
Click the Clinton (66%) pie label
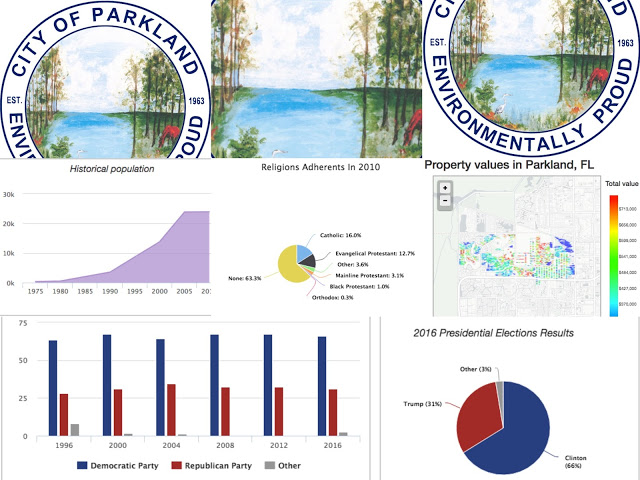(x=571, y=459)
